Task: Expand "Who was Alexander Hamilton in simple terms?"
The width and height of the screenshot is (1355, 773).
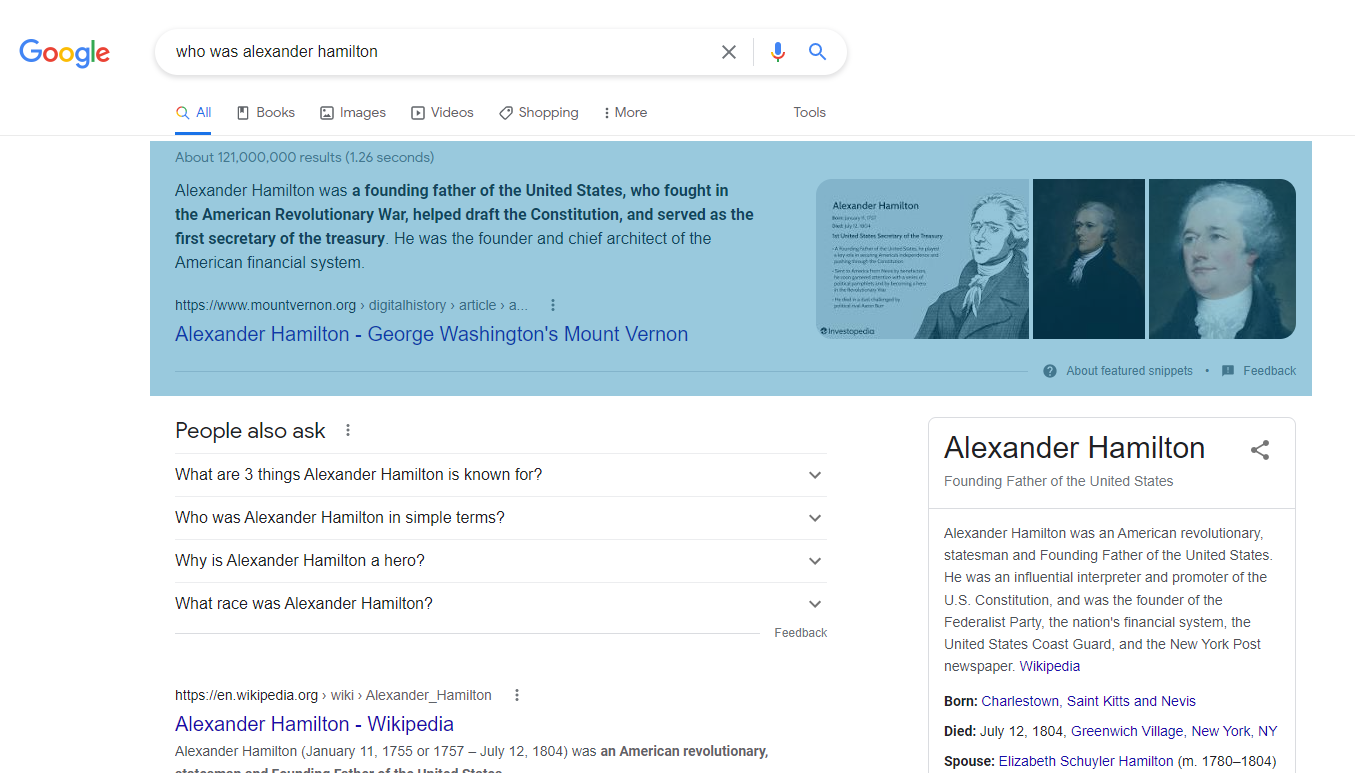Action: [x=815, y=518]
